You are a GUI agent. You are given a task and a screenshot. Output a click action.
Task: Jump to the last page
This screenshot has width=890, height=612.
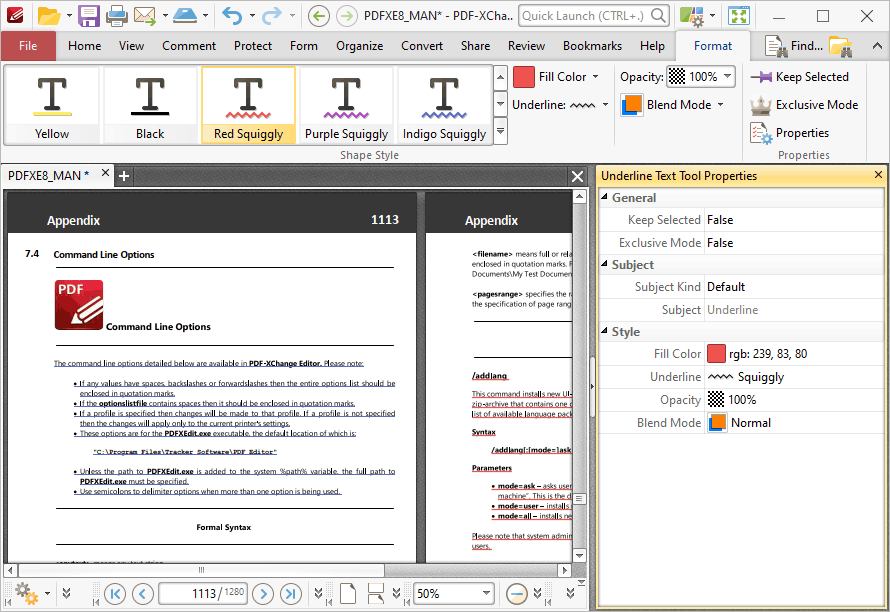point(291,594)
